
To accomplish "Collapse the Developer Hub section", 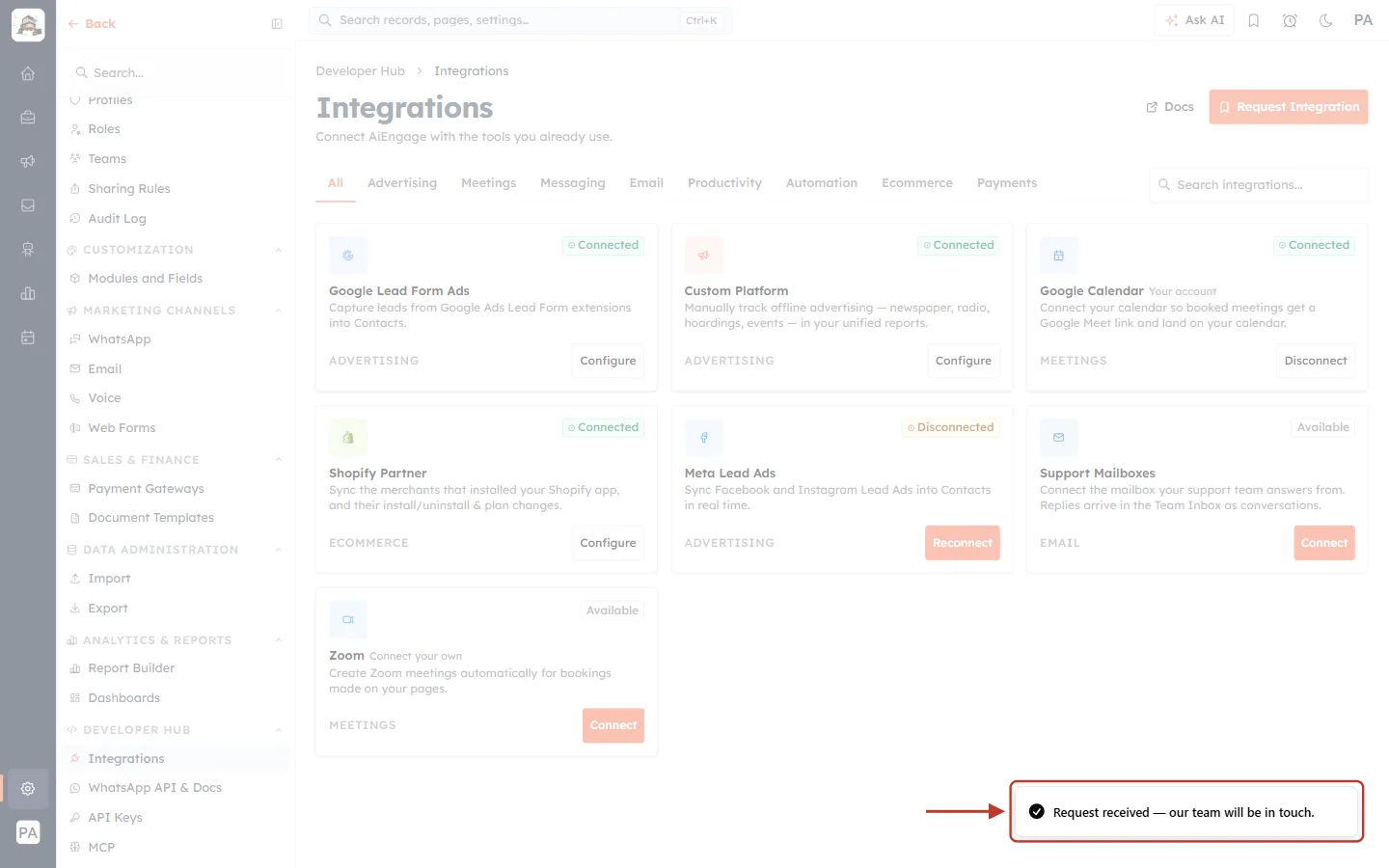I will (x=279, y=730).
